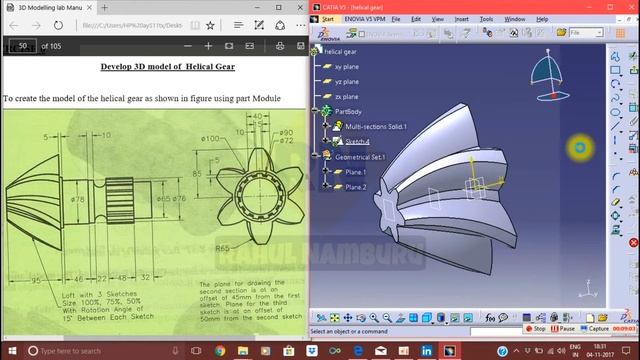Click the Create Multi-View icon in CATIA
Viewport: 640px width, 360px height.
coord(413,318)
